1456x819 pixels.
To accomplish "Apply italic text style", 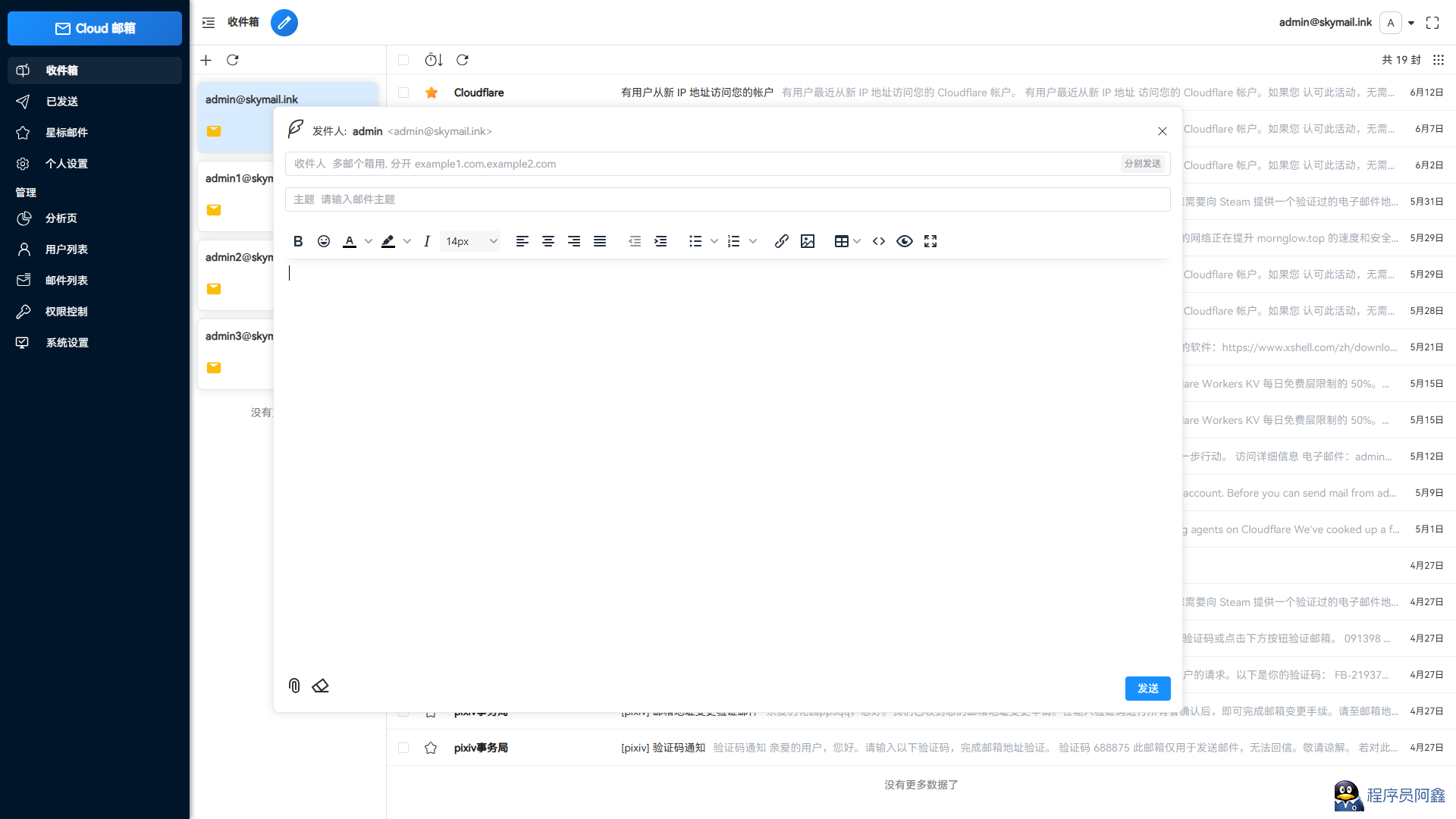I will click(426, 241).
